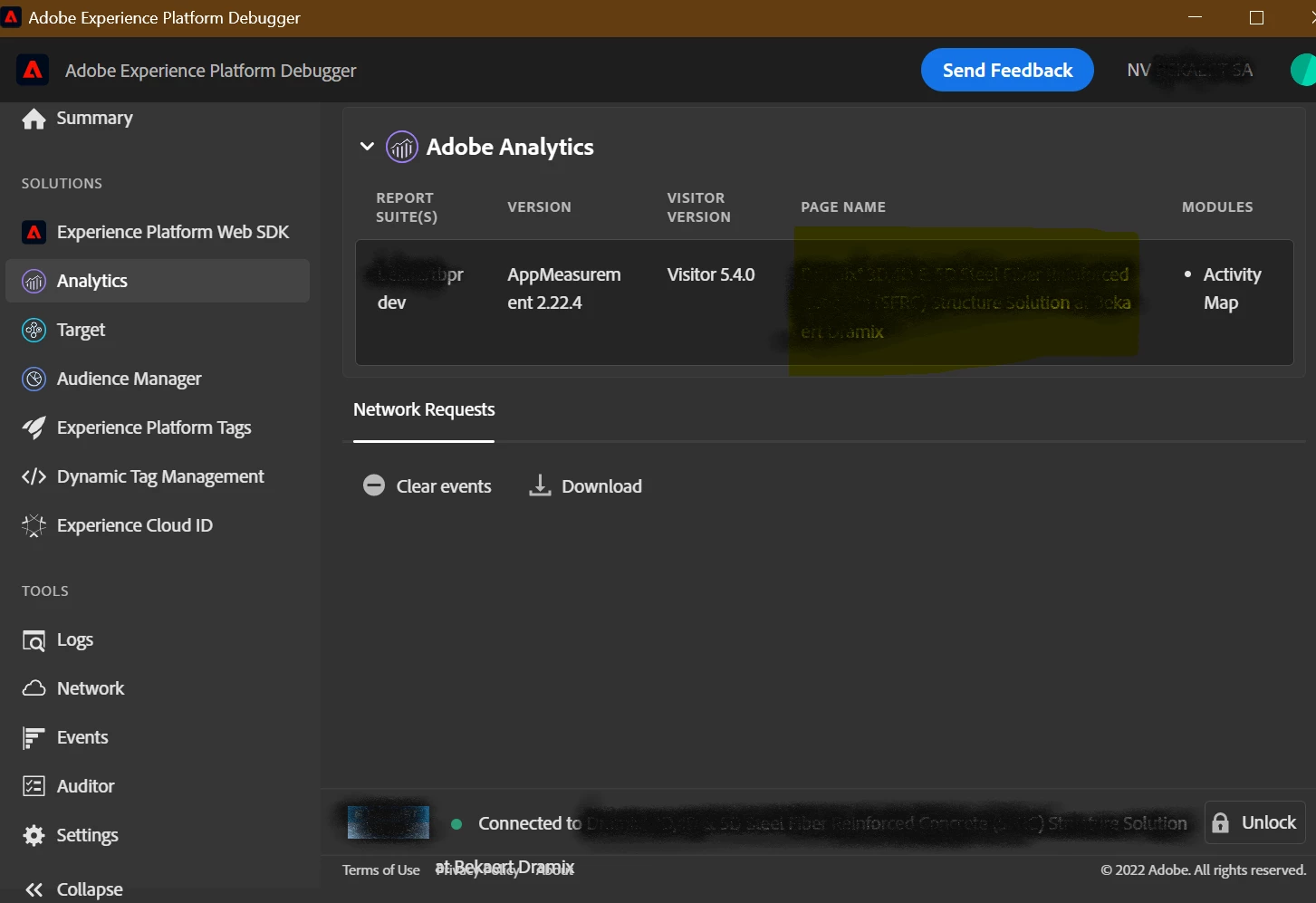Click the Unlock padlock icon
The image size is (1316, 903).
[x=1221, y=822]
